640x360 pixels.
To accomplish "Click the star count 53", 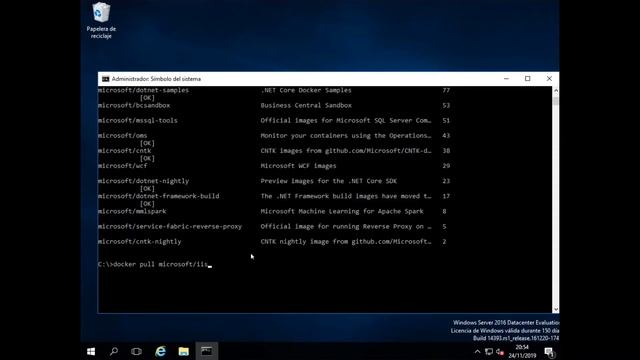I will 446,105.
